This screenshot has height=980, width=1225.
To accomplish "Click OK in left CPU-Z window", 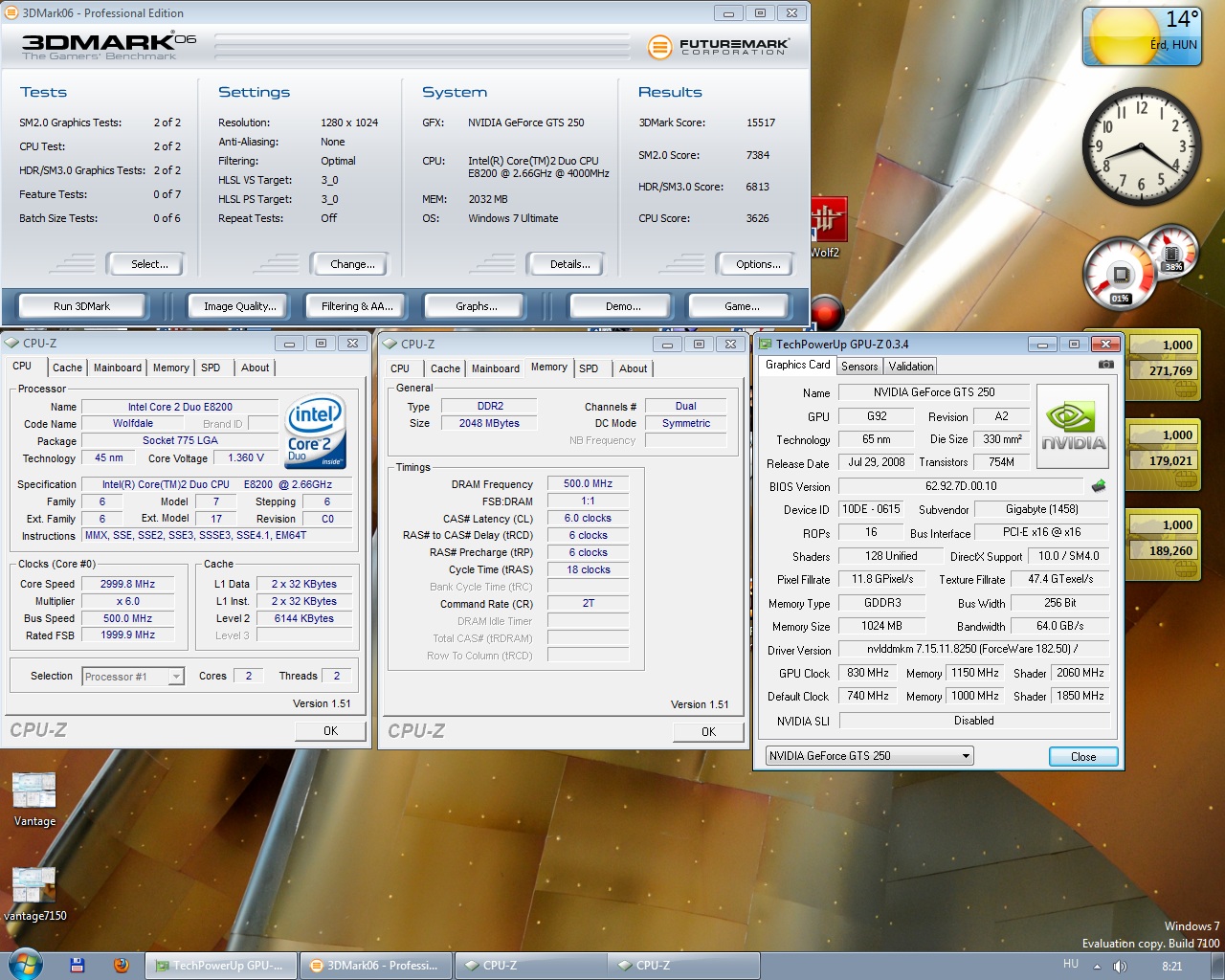I will click(330, 731).
